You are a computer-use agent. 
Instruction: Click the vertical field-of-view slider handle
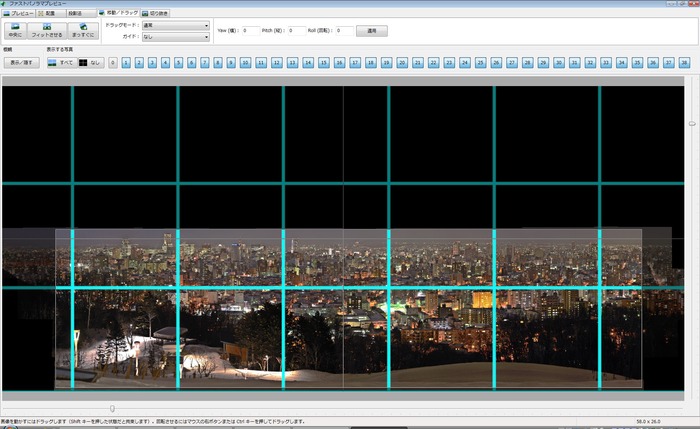pyautogui.click(x=692, y=124)
